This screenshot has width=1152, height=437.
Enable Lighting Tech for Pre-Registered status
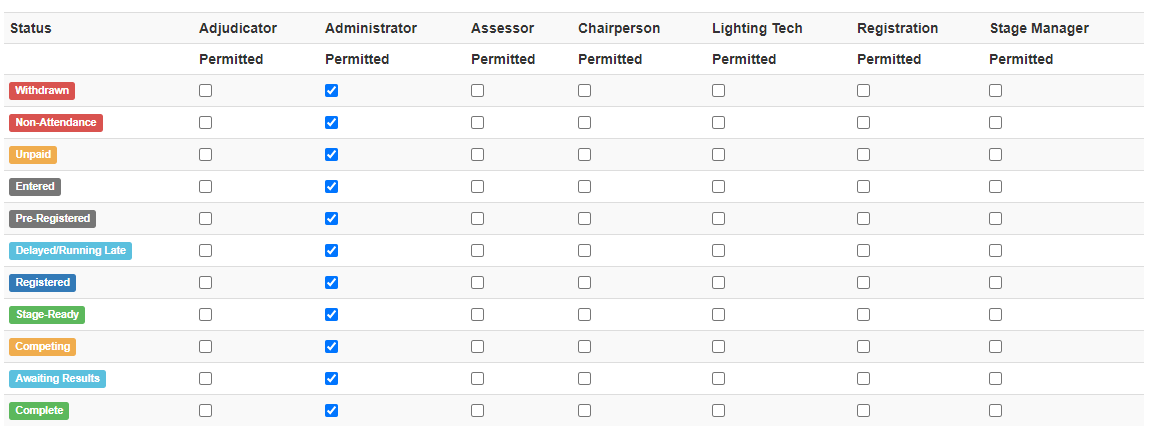[719, 218]
